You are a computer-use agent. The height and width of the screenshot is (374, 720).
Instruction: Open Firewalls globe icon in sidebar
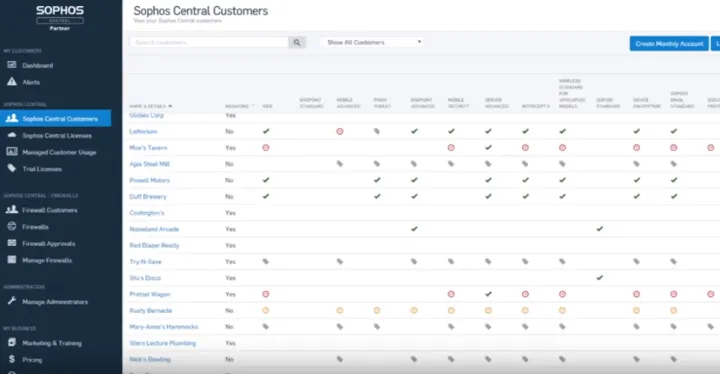click(12, 226)
